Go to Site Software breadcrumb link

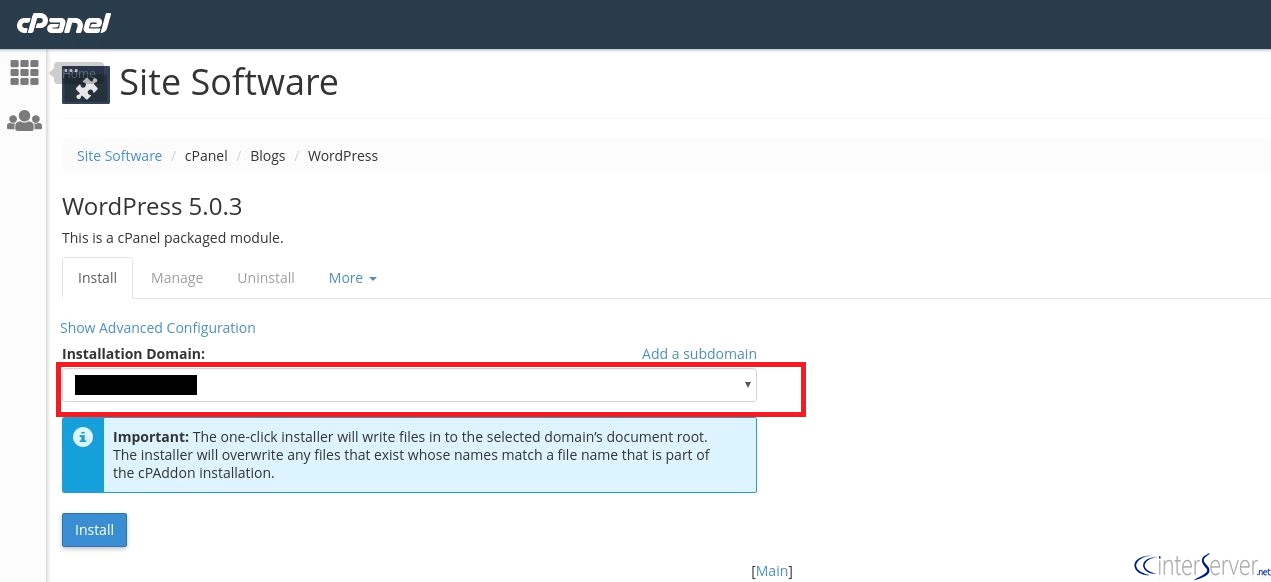tap(119, 156)
